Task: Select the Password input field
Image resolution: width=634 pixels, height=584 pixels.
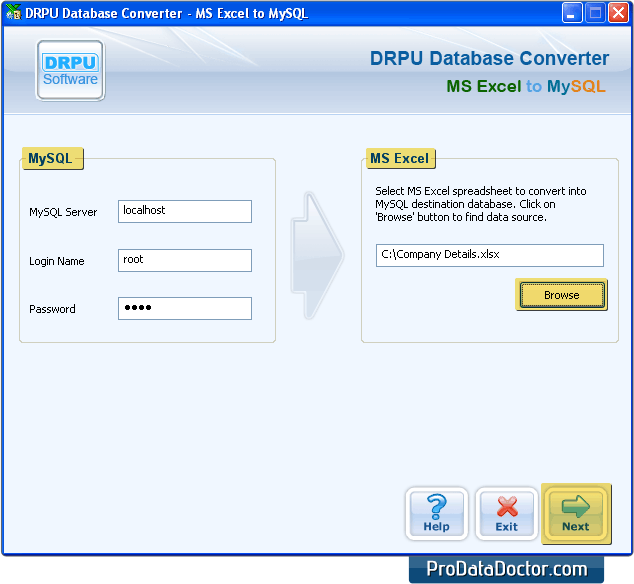Action: pyautogui.click(x=185, y=308)
